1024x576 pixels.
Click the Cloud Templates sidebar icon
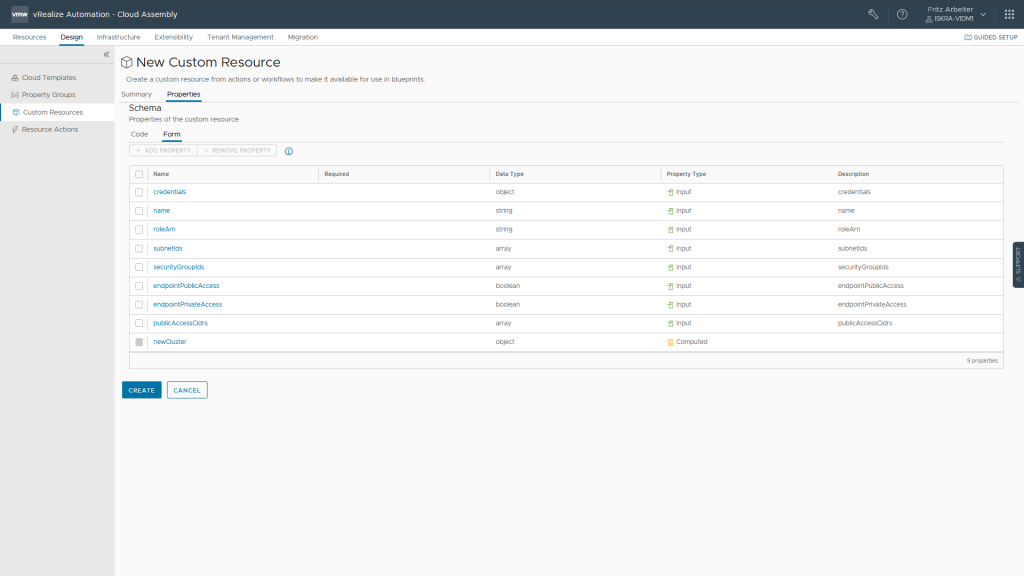15,77
